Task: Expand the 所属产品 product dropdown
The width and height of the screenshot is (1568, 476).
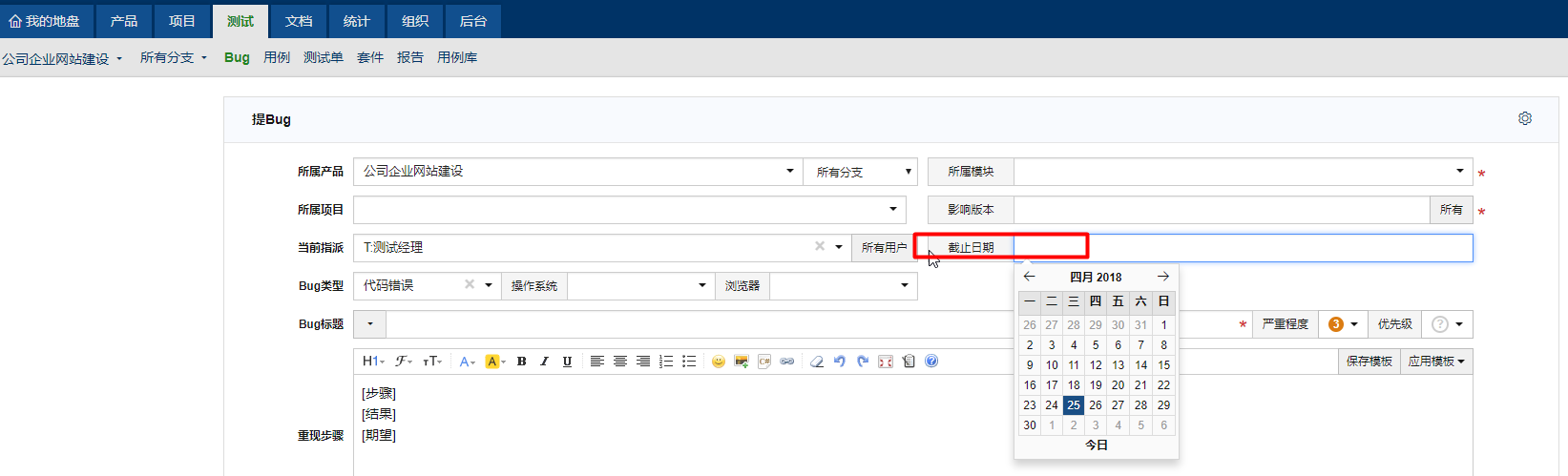Action: coord(790,171)
